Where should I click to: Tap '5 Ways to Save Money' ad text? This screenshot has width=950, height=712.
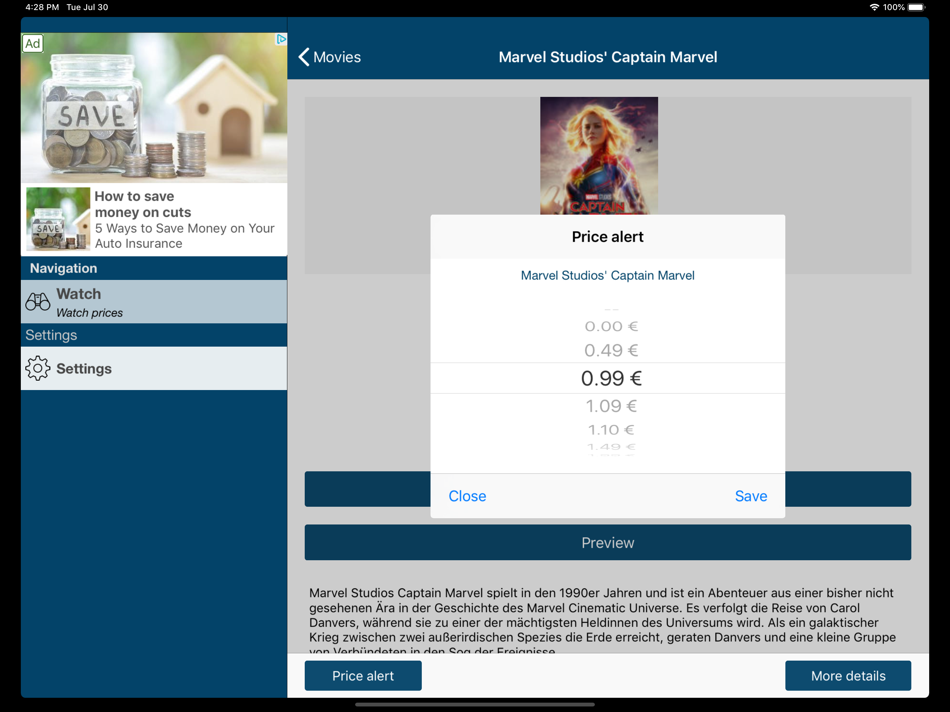click(185, 236)
